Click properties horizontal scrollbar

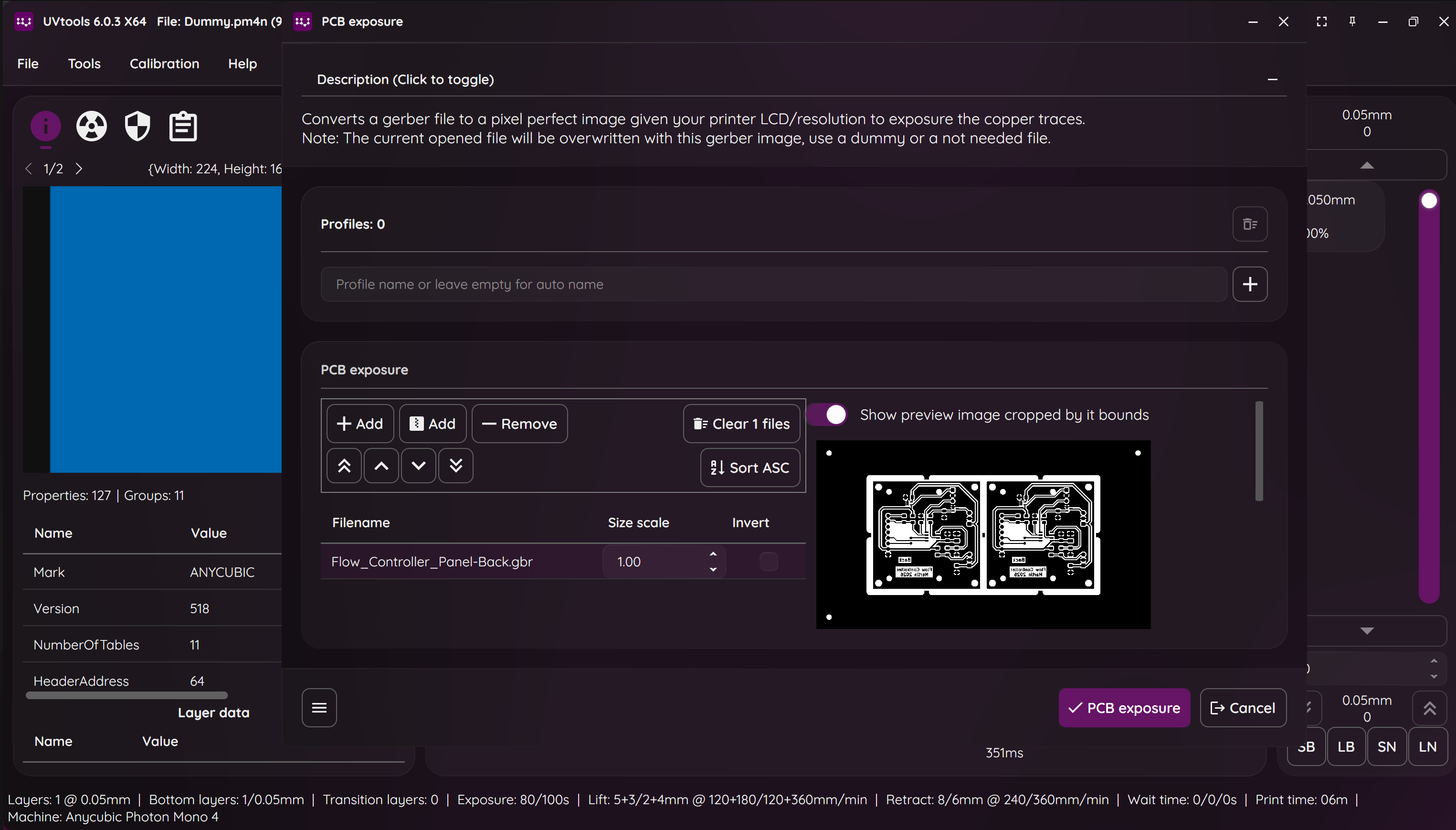click(x=127, y=695)
